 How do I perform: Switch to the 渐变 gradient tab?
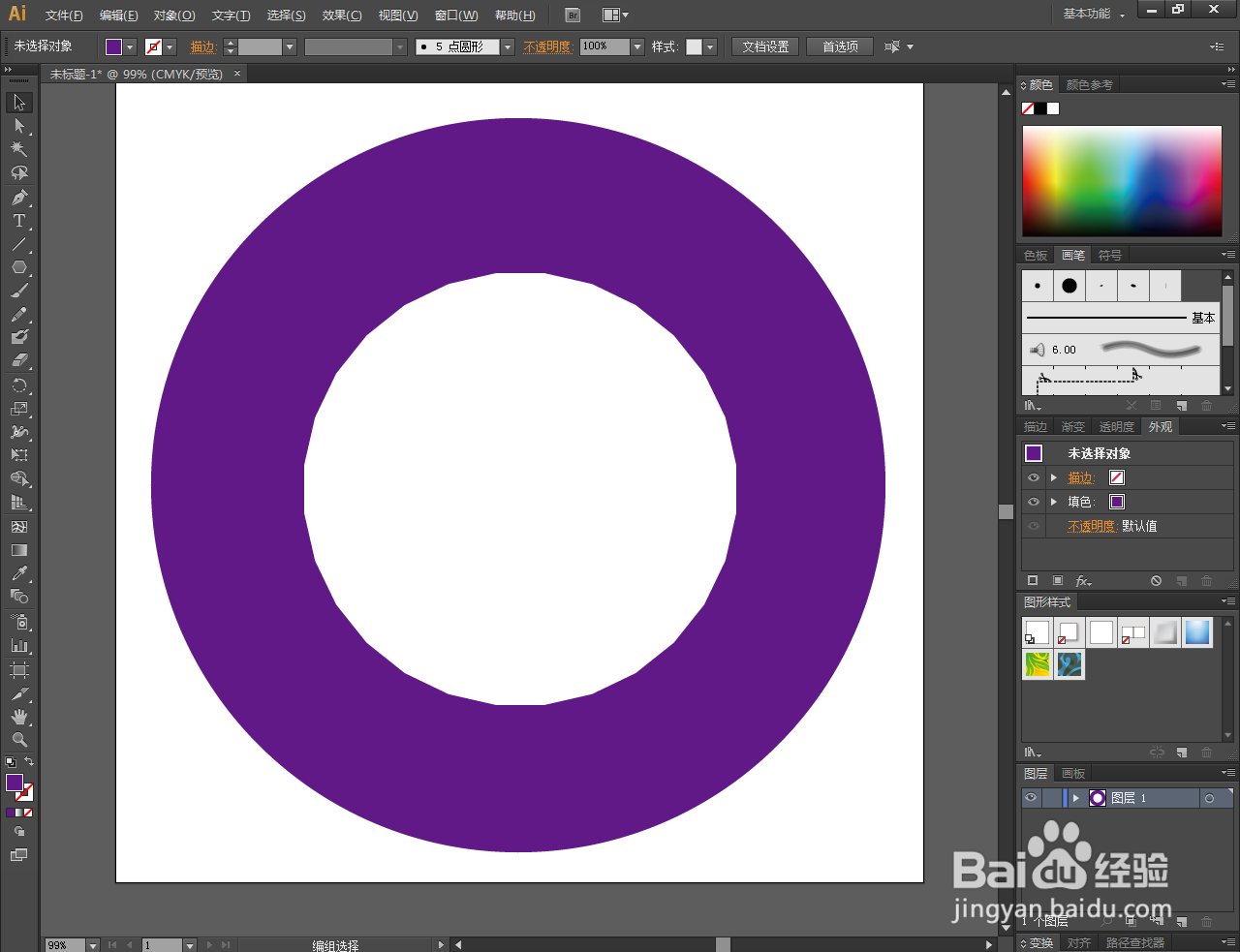coord(1073,427)
